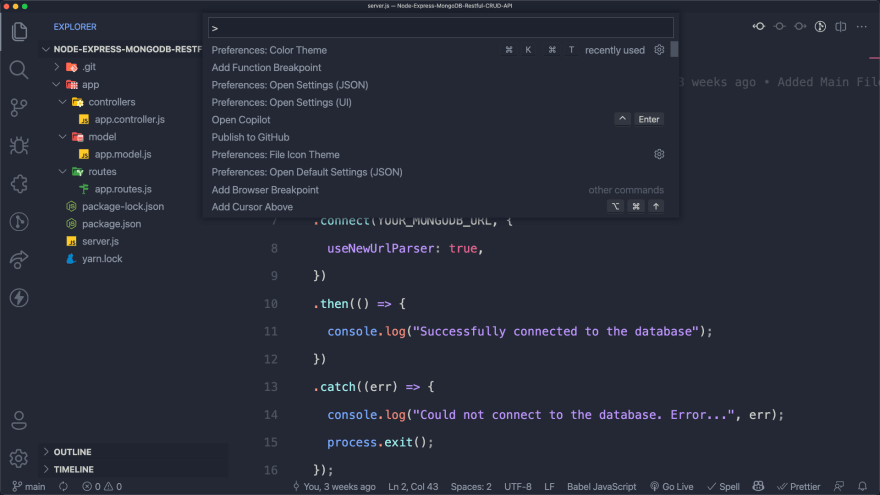Image resolution: width=880 pixels, height=495 pixels.
Task: Open the Extensions view
Action: (x=19, y=184)
